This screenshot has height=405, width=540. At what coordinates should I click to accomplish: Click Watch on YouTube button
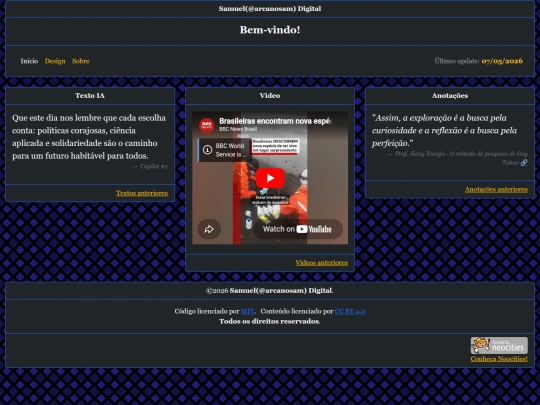coord(298,229)
